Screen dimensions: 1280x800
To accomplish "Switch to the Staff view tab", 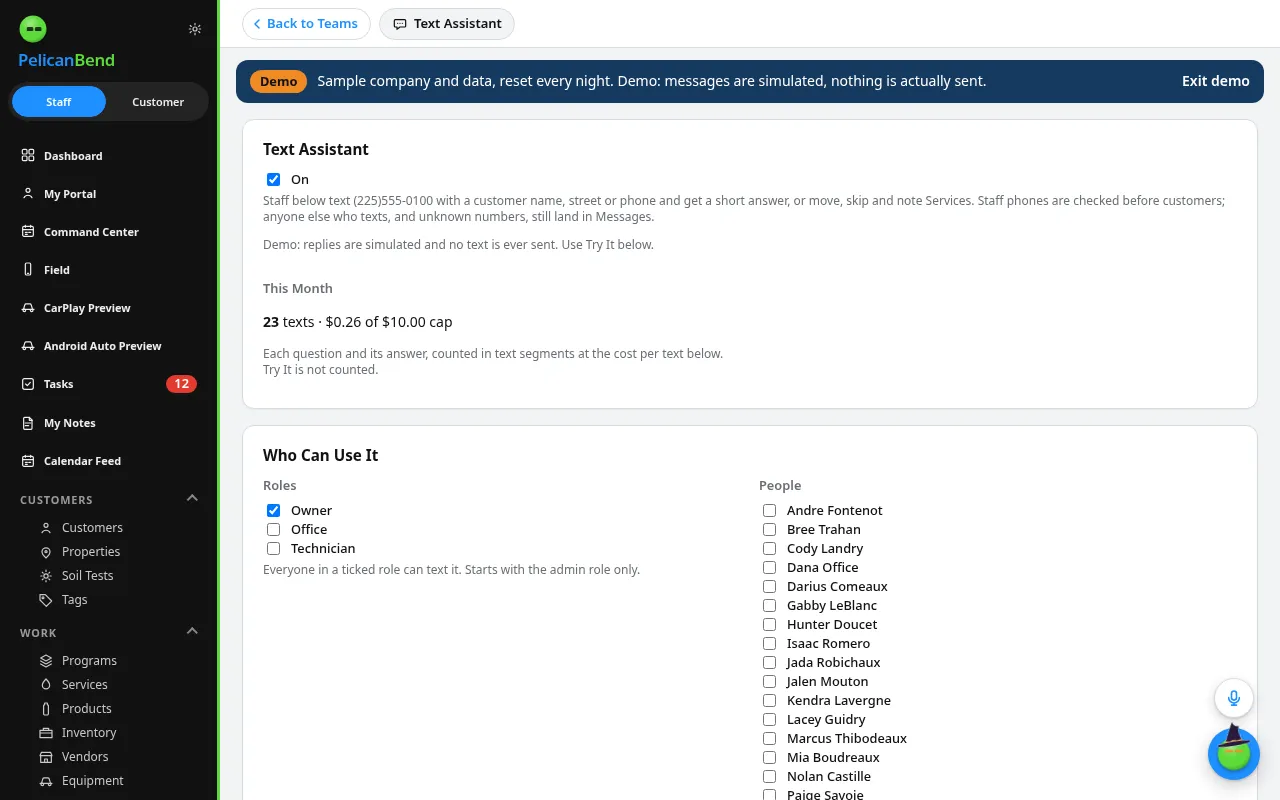I will tap(59, 102).
